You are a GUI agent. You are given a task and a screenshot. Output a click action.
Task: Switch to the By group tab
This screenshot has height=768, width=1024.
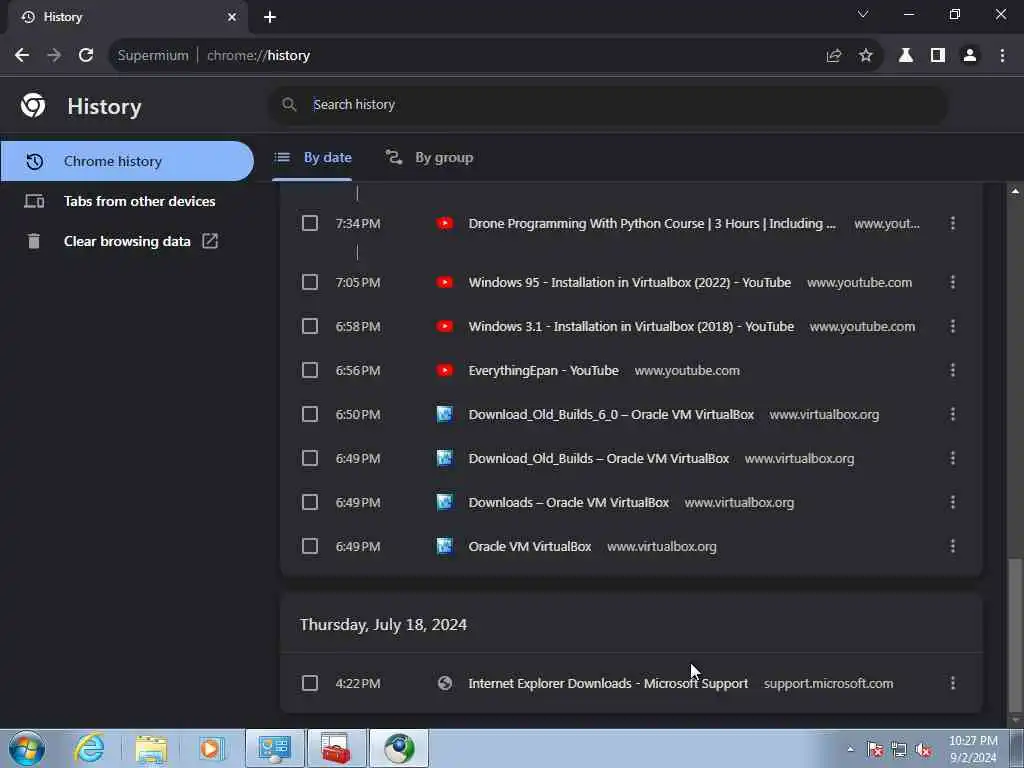(x=429, y=157)
